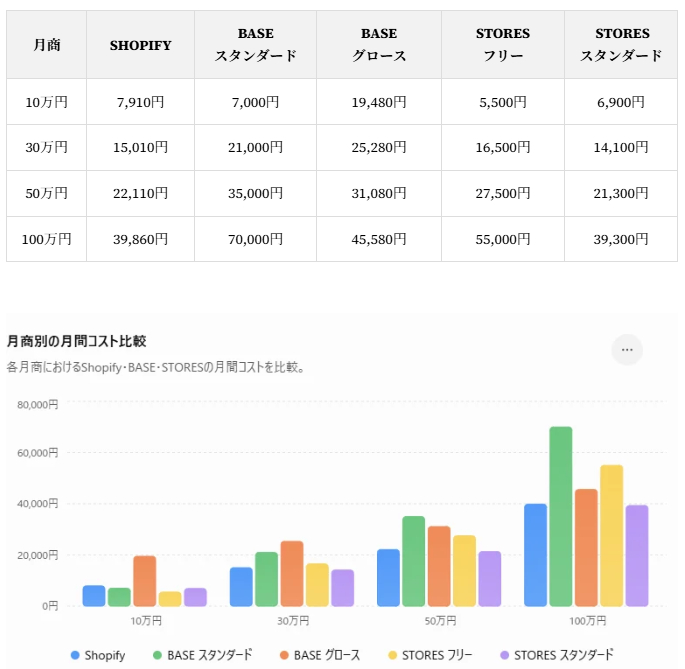The image size is (685, 669).
Task: Click the STORES フリー column header
Action: tap(502, 45)
